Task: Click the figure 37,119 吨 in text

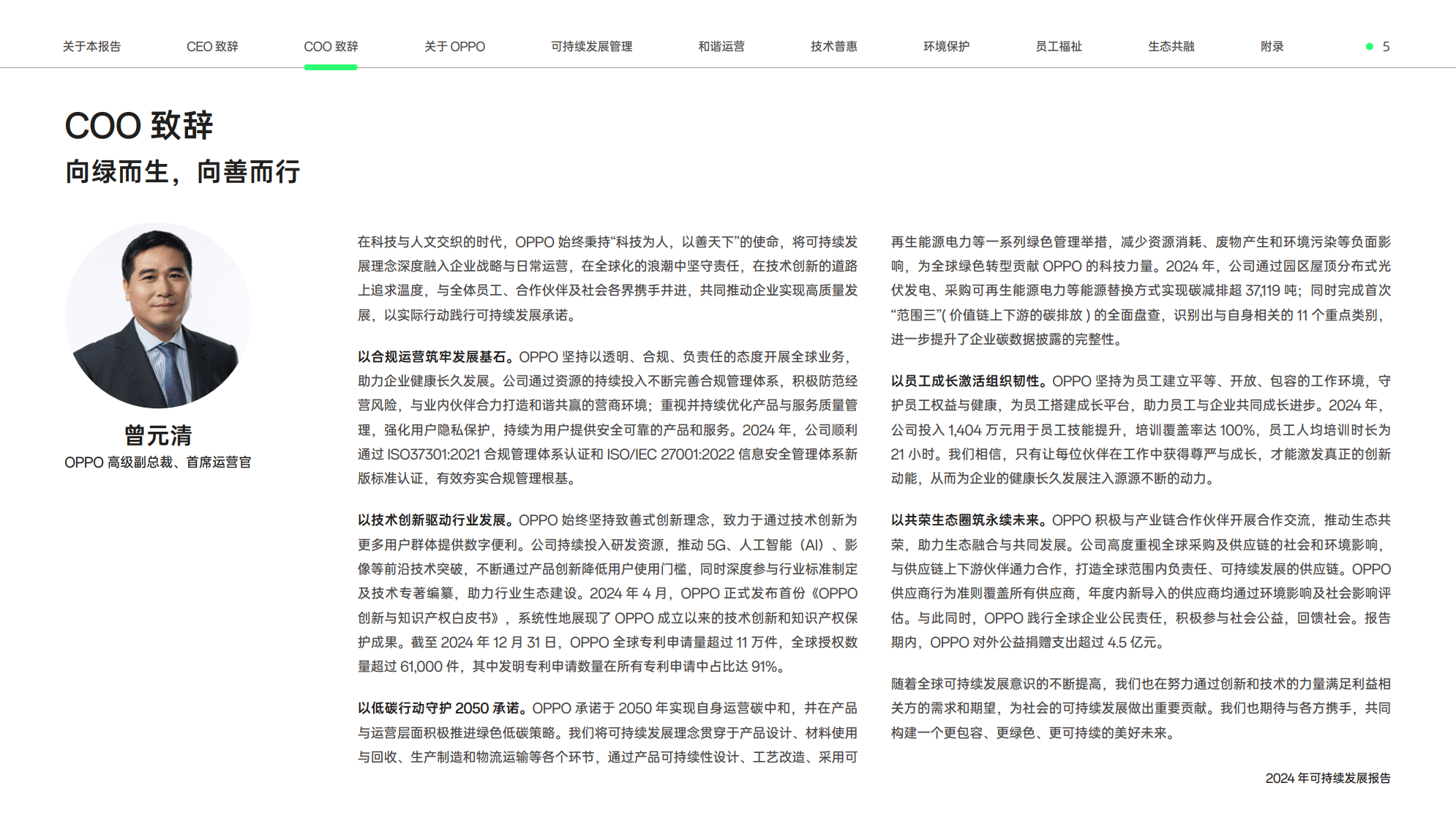Action: pyautogui.click(x=1272, y=290)
